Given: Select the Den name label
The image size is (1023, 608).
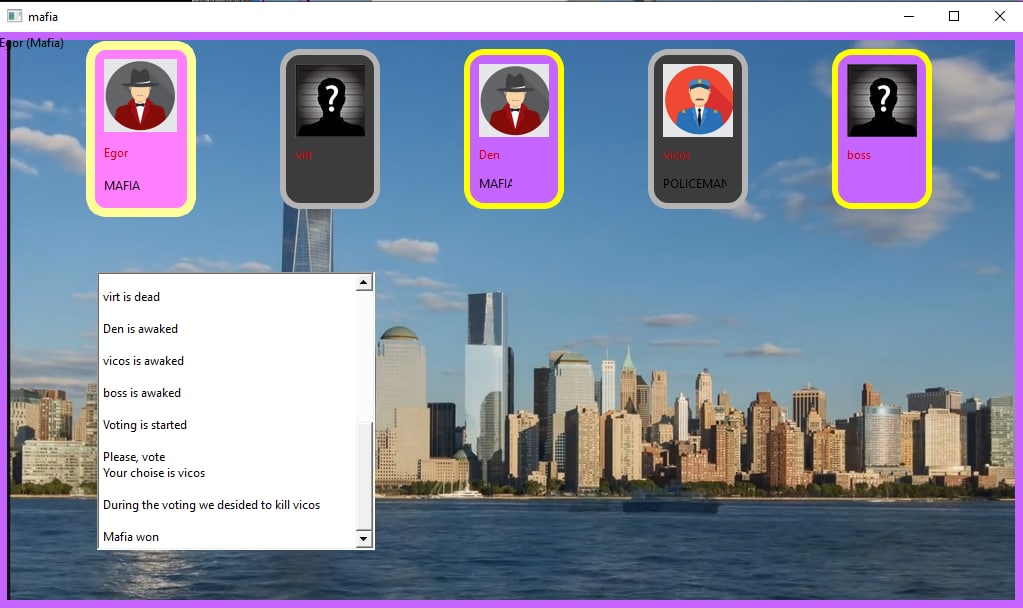Looking at the screenshot, I should pyautogui.click(x=489, y=155).
